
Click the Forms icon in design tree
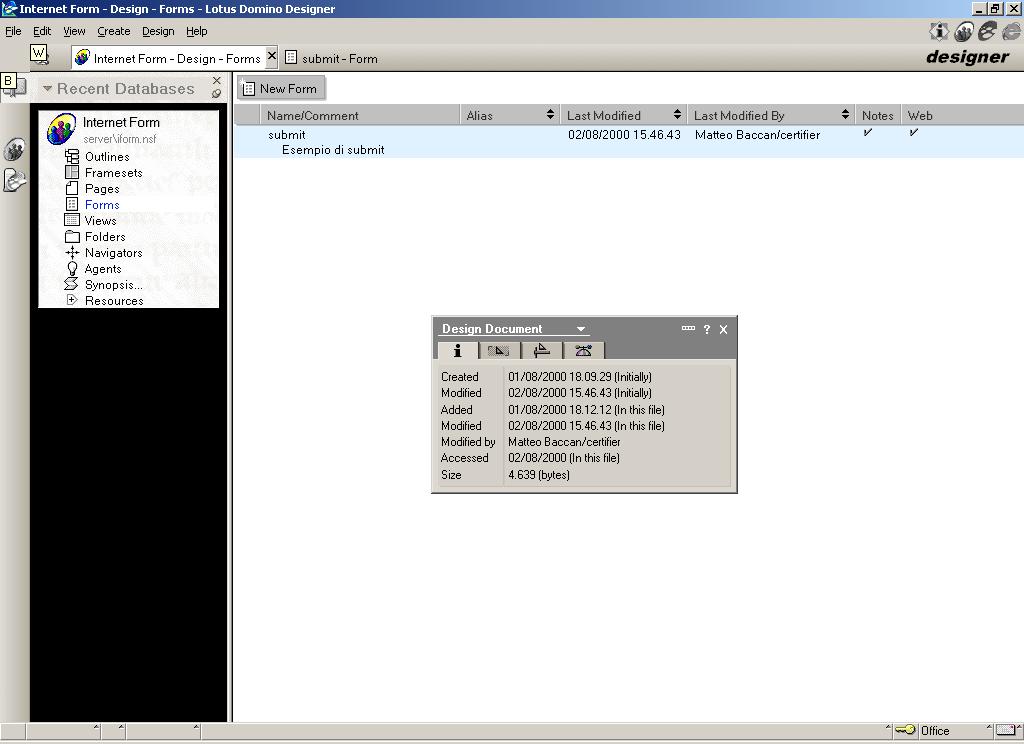72,204
